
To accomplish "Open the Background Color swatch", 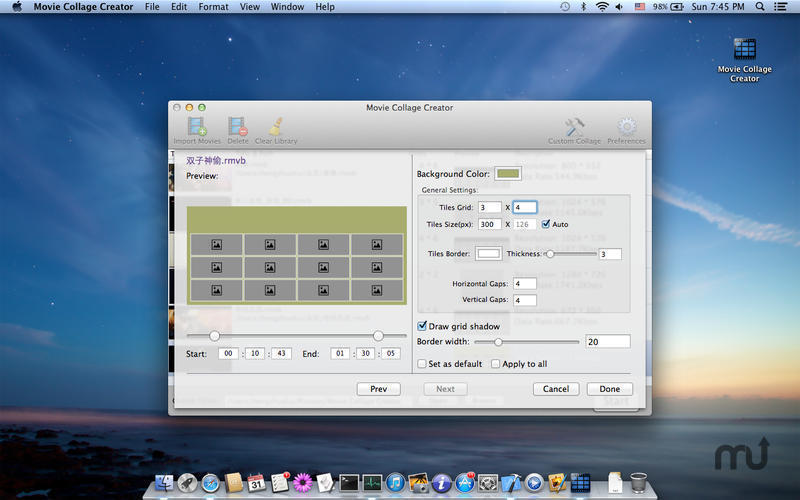I will [x=508, y=174].
